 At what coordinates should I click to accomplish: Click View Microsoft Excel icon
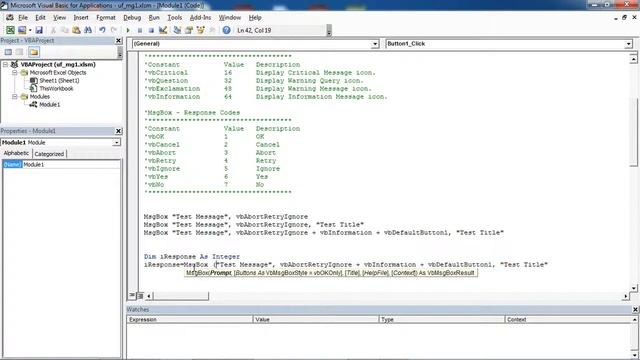10,30
